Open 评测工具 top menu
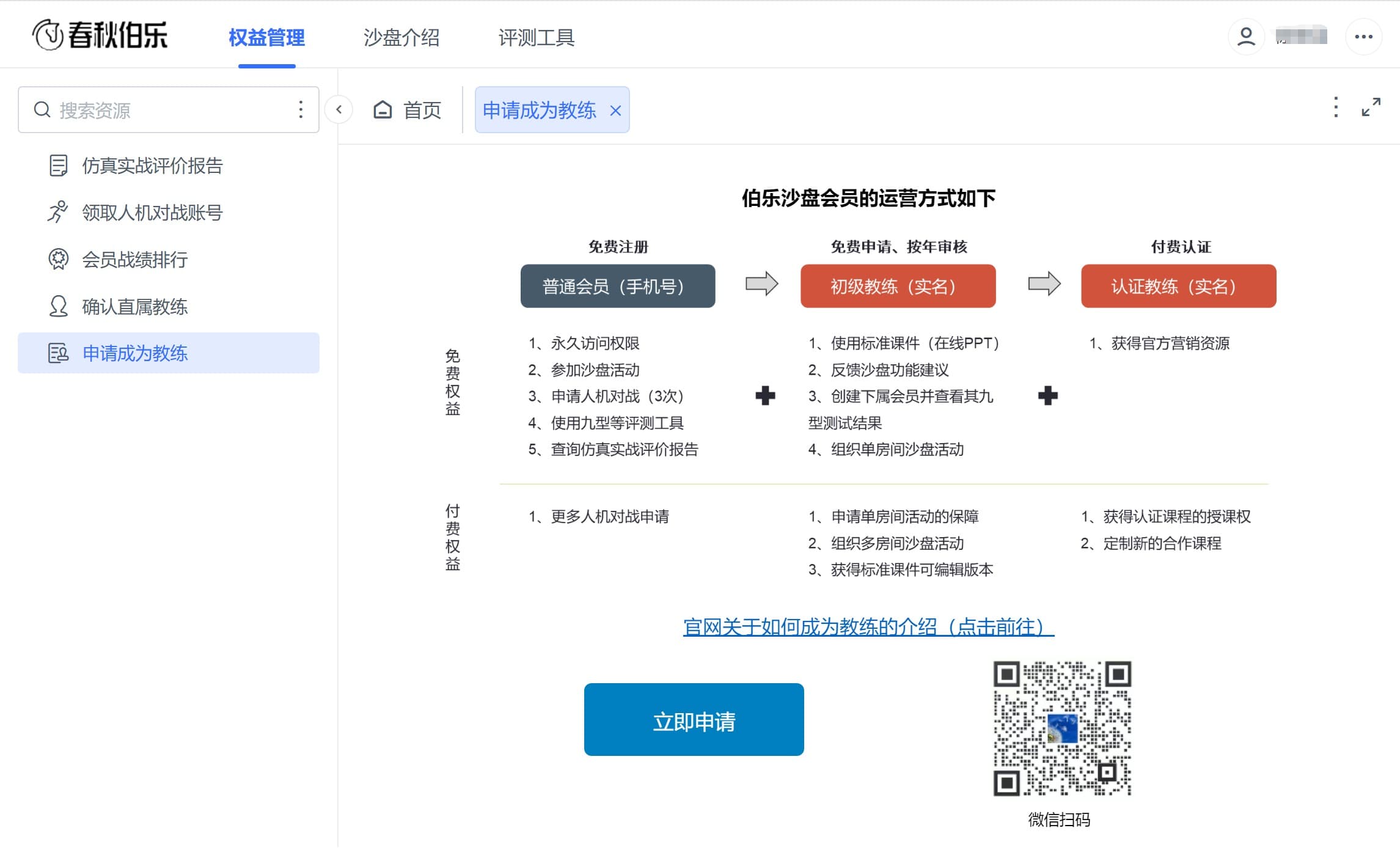The image size is (1400, 850). coord(536,37)
